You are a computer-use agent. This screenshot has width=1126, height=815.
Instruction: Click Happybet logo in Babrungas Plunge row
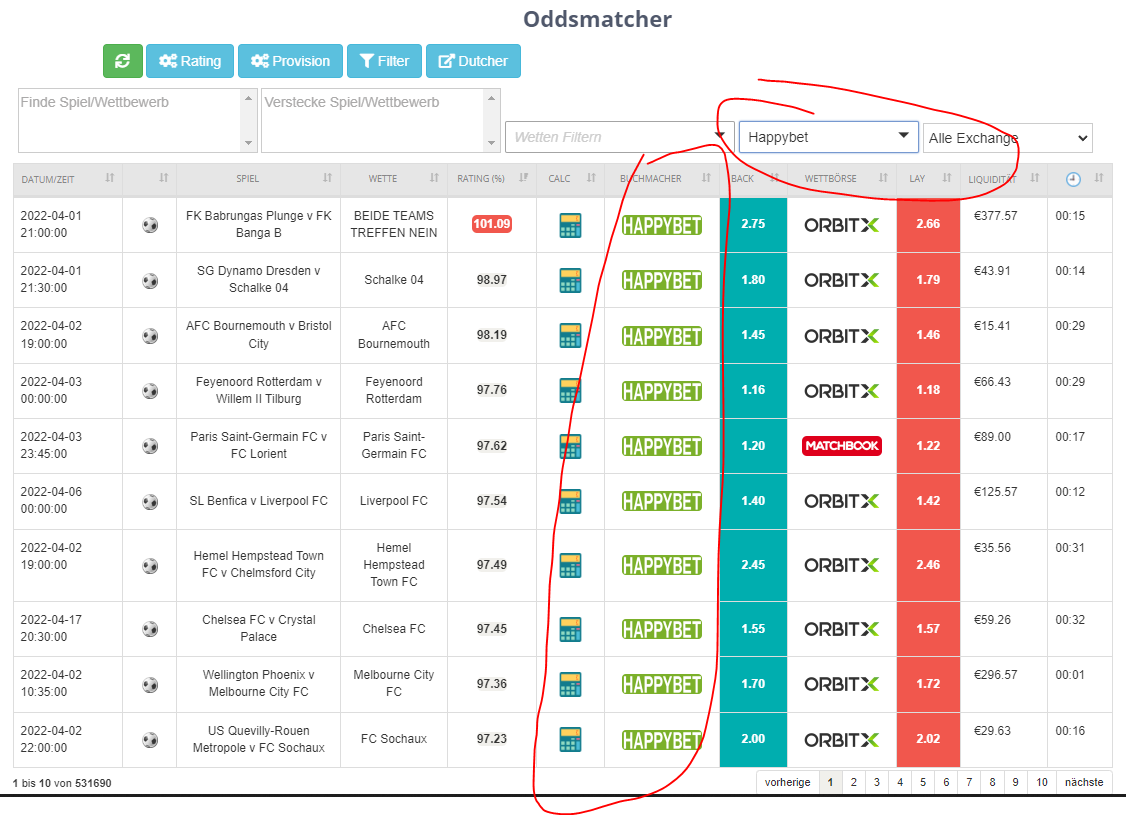coord(662,225)
